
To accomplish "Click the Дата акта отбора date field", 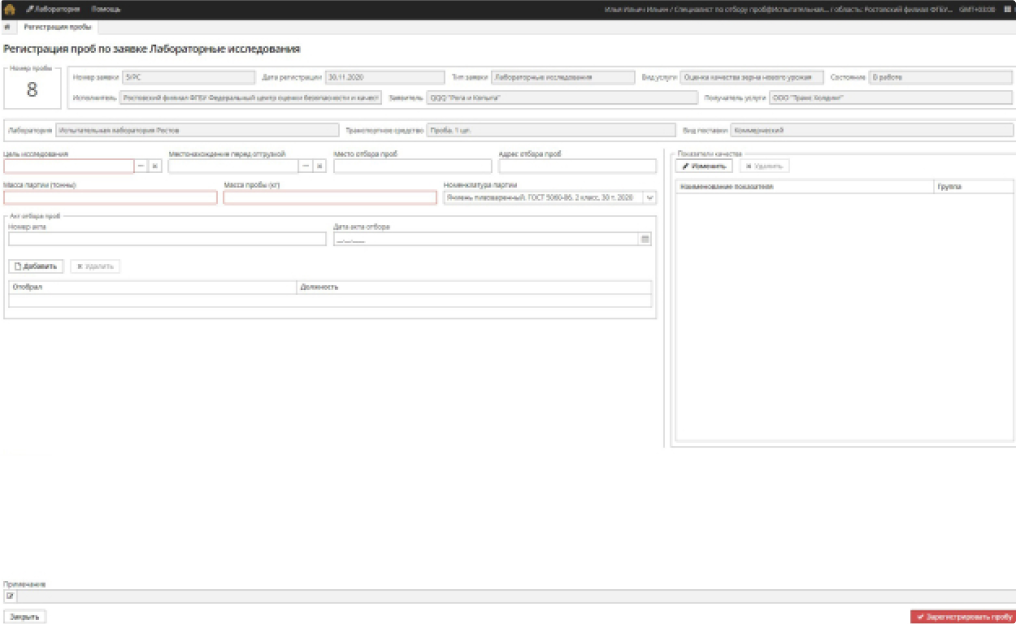I will click(x=486, y=239).
